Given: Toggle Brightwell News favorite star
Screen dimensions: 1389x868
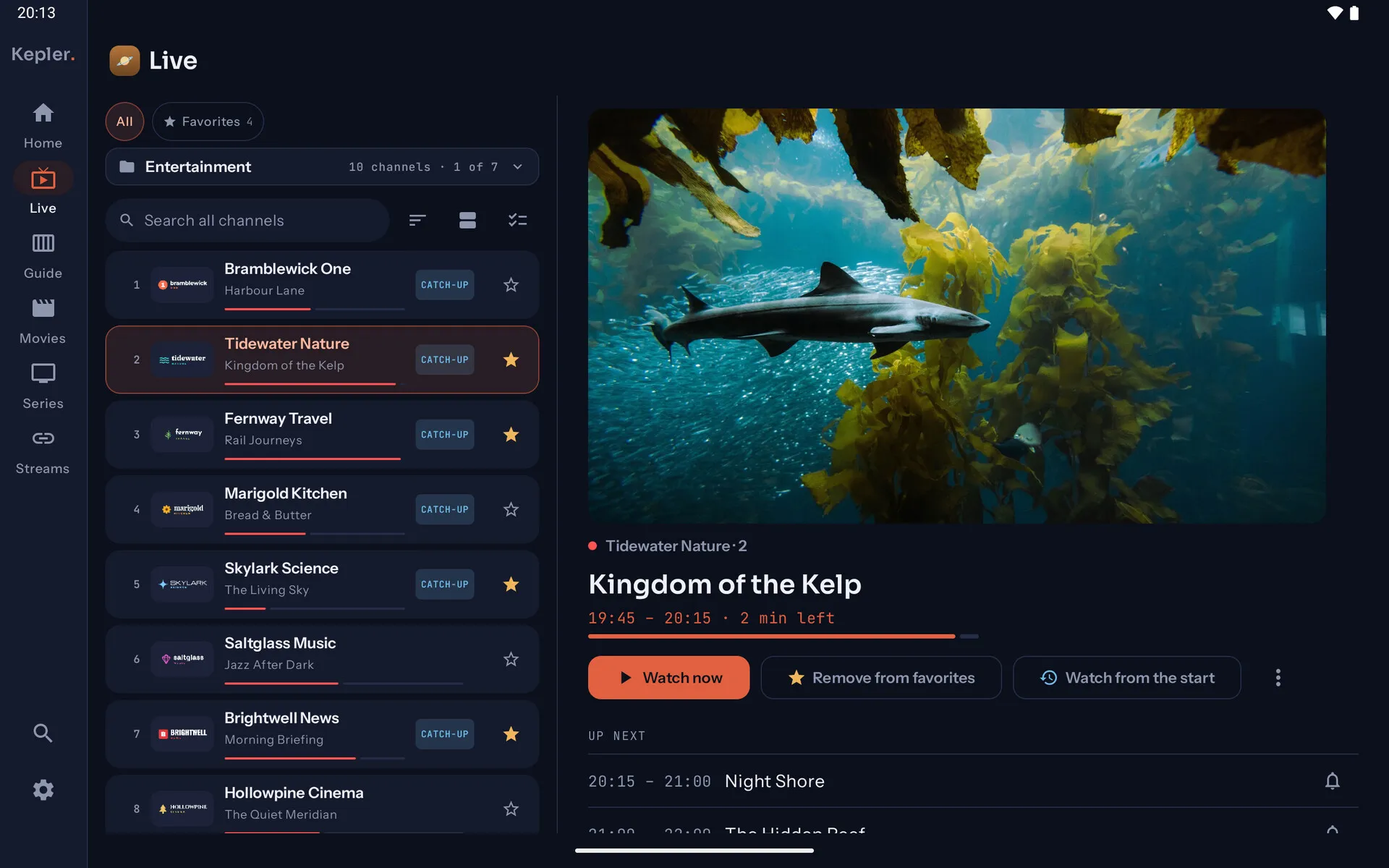Looking at the screenshot, I should tap(511, 733).
